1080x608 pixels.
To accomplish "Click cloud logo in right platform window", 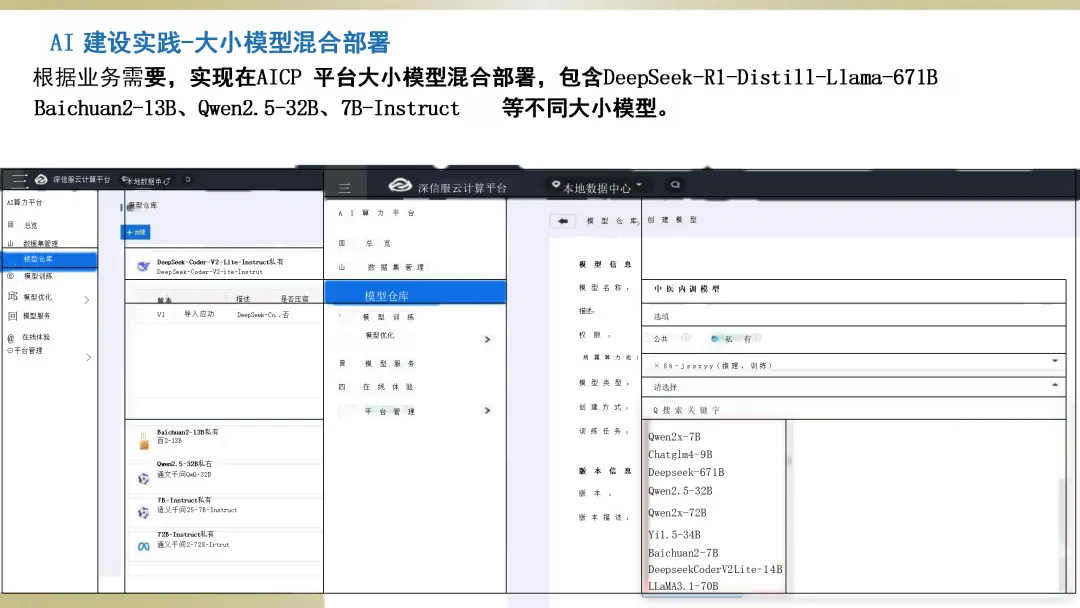I will click(x=400, y=186).
